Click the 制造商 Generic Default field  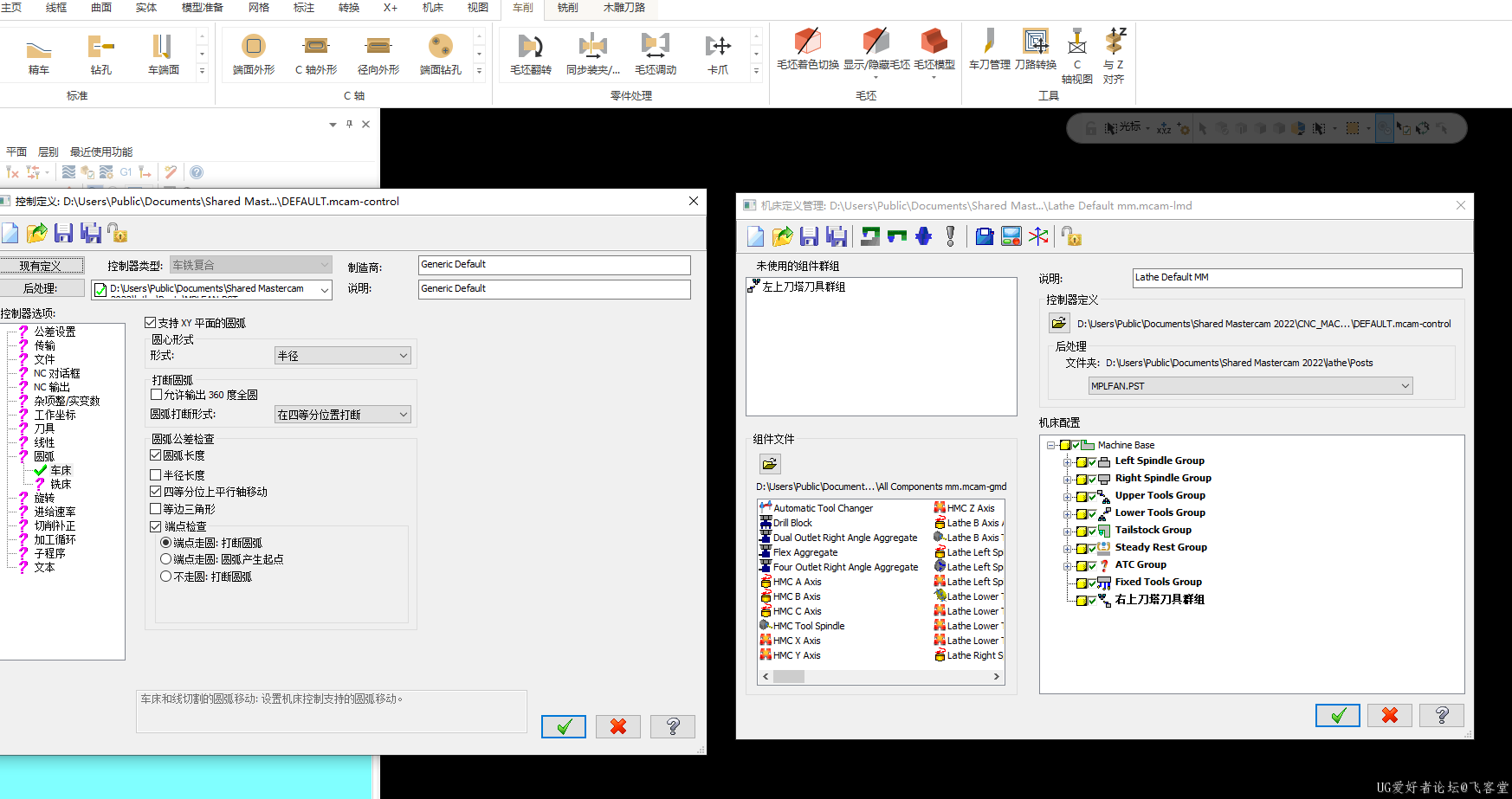[554, 265]
